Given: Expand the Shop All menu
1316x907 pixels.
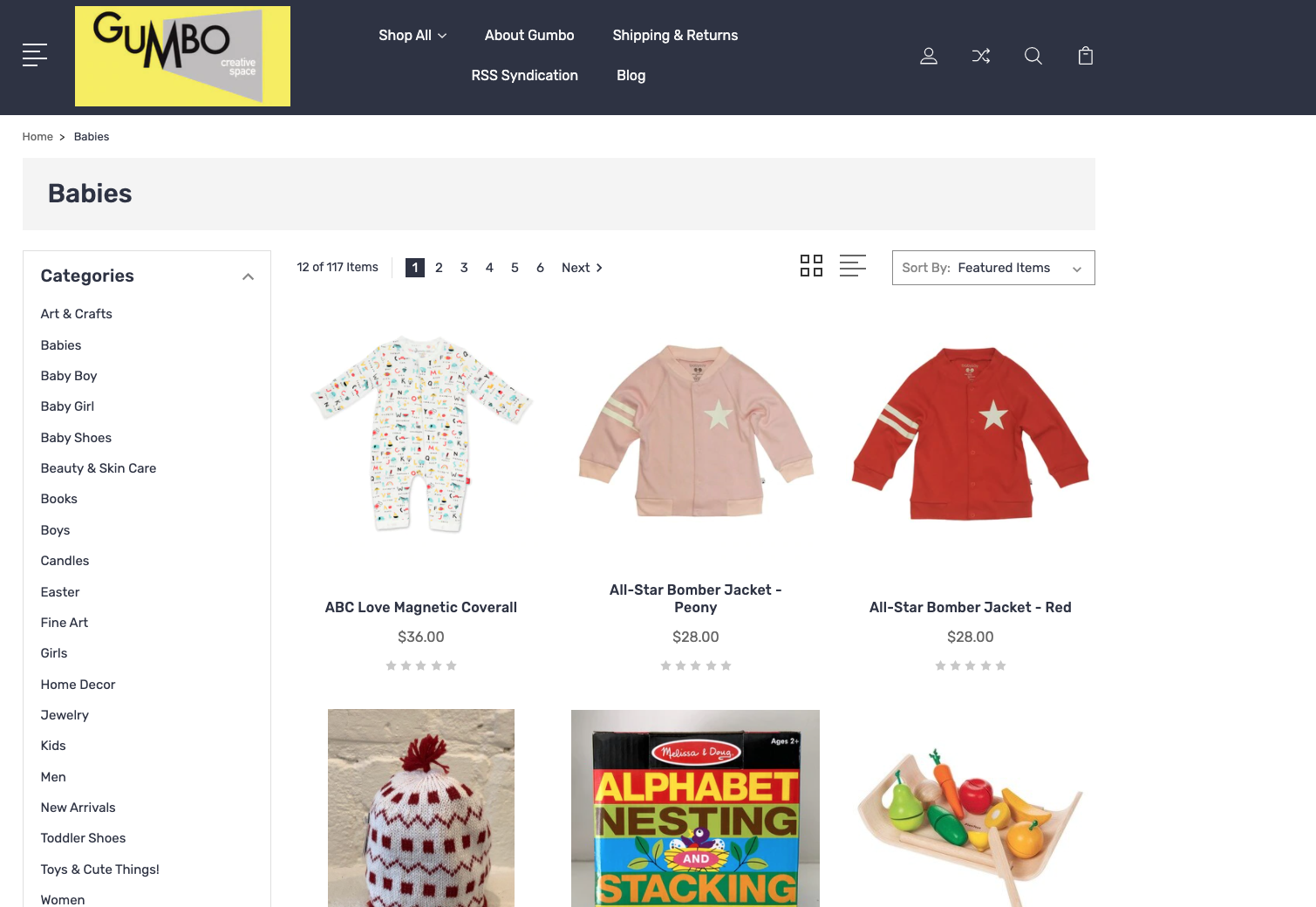Looking at the screenshot, I should coord(413,36).
